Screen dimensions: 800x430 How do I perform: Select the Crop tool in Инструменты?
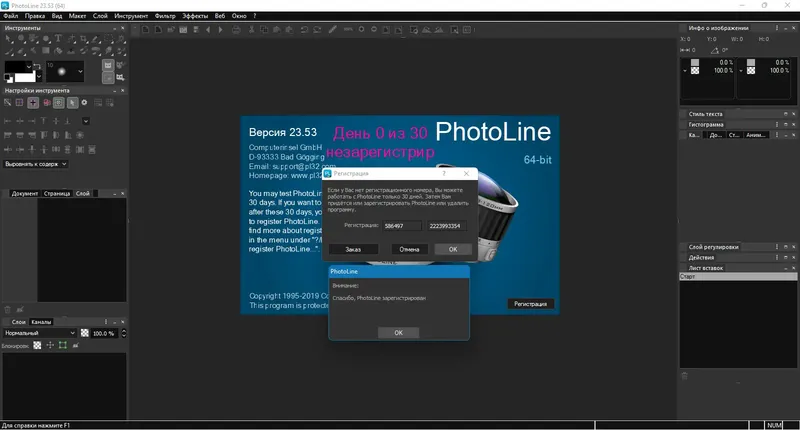pyautogui.click(x=83, y=39)
